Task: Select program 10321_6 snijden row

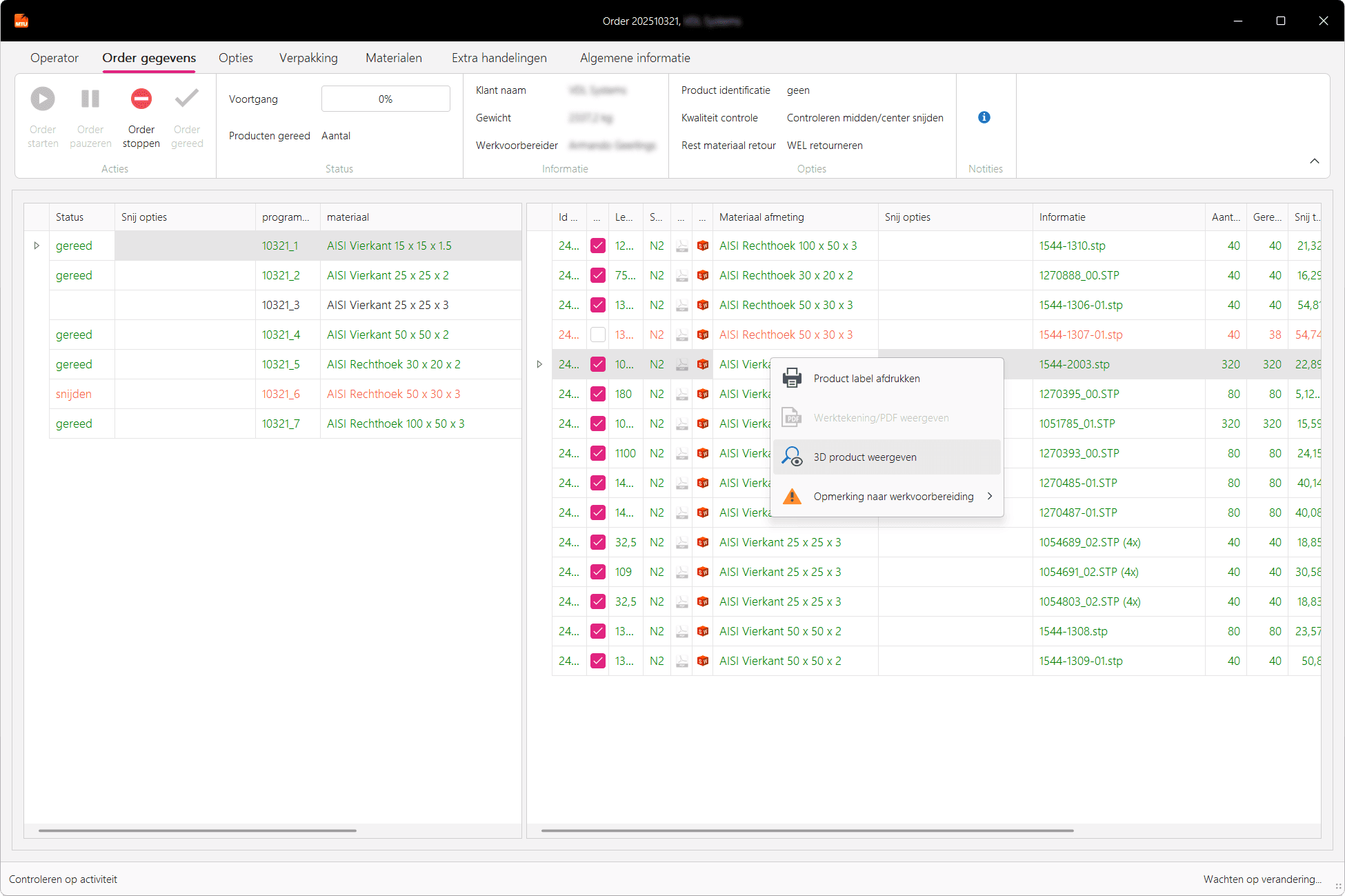Action: click(281, 394)
